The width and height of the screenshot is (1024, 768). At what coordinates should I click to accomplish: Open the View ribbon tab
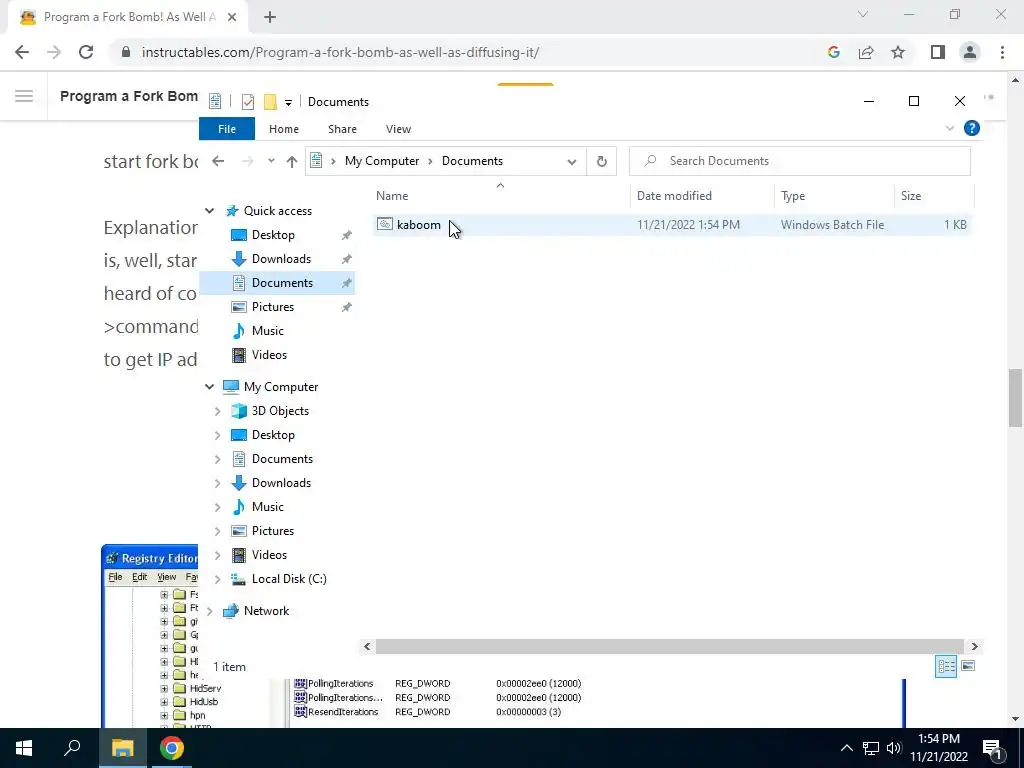tap(398, 129)
